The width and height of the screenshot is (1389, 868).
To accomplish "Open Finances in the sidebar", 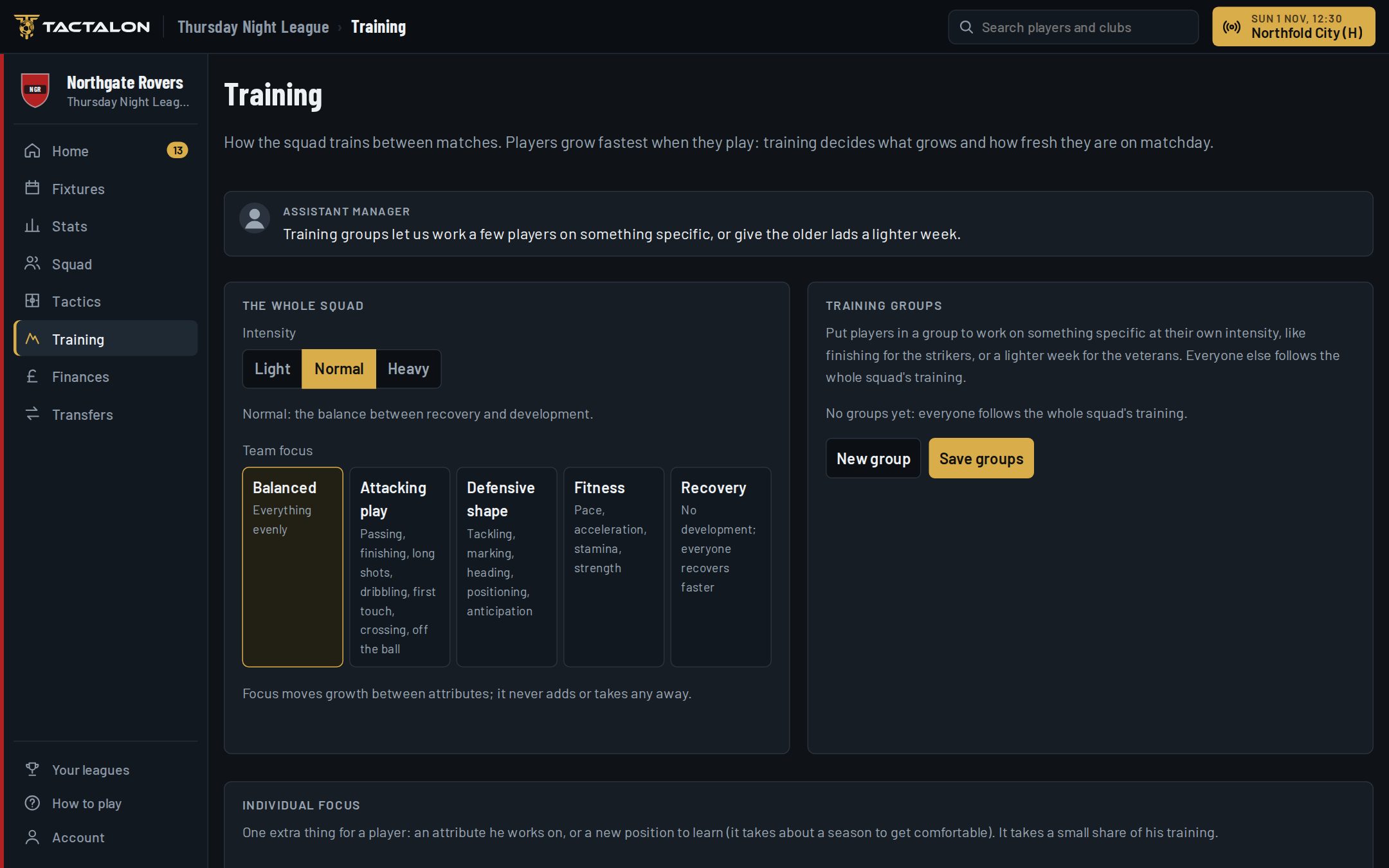I will coord(105,376).
